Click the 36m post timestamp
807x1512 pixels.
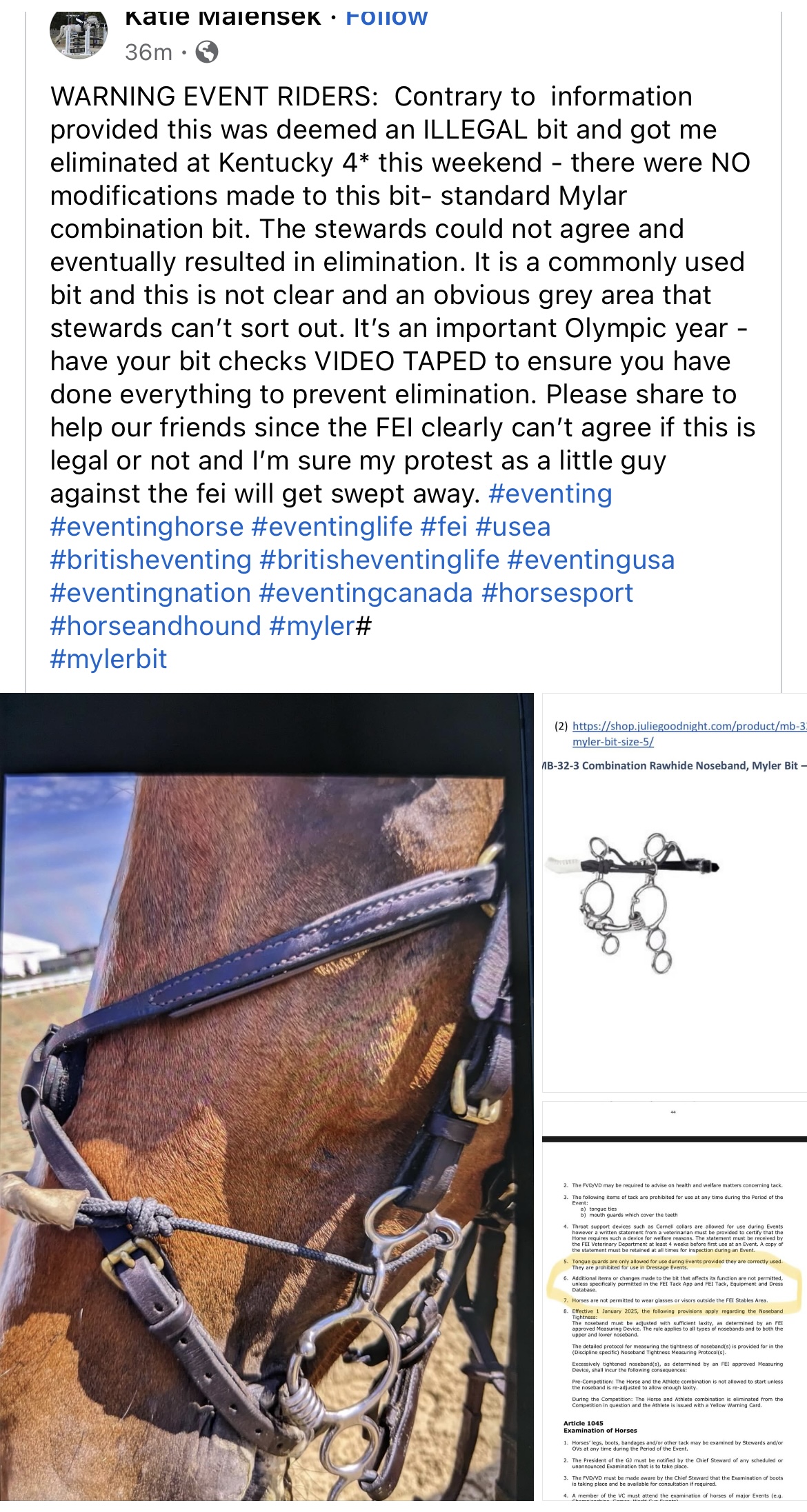[x=148, y=52]
